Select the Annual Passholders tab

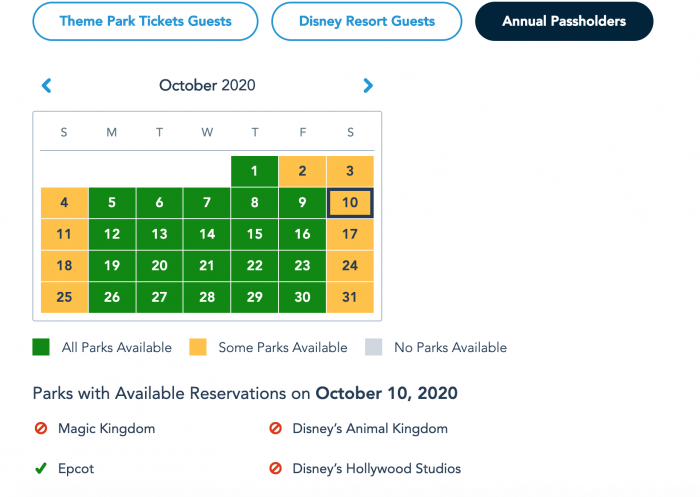coord(564,21)
